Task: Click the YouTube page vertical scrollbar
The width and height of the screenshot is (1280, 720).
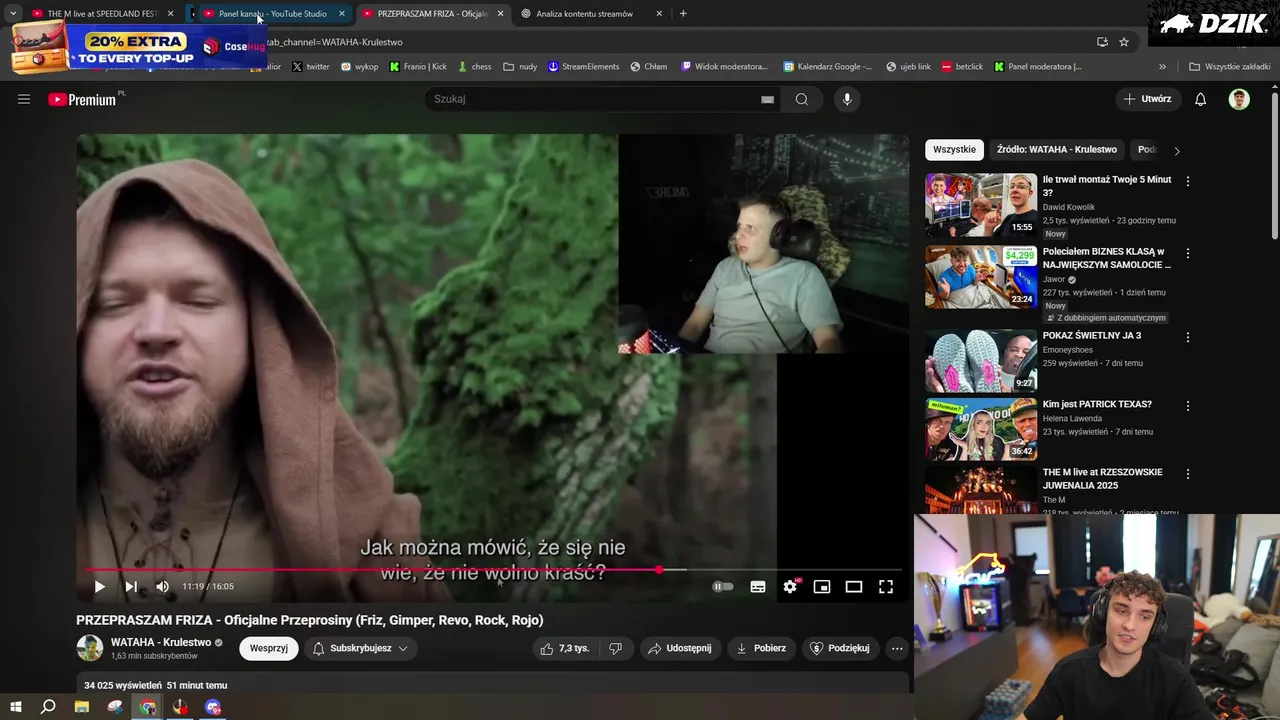Action: point(1274,165)
